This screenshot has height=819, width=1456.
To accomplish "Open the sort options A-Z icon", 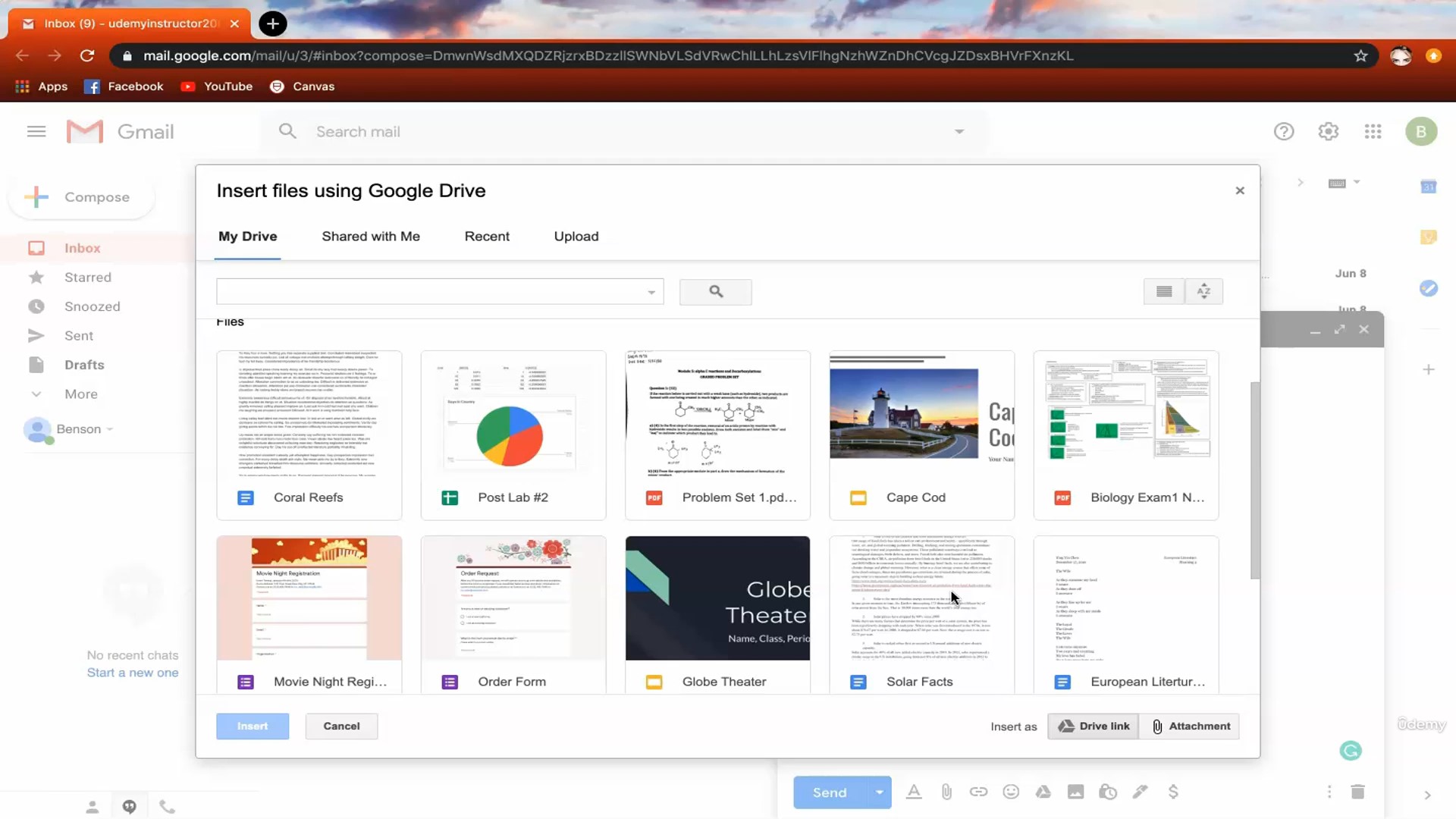I will point(1203,291).
